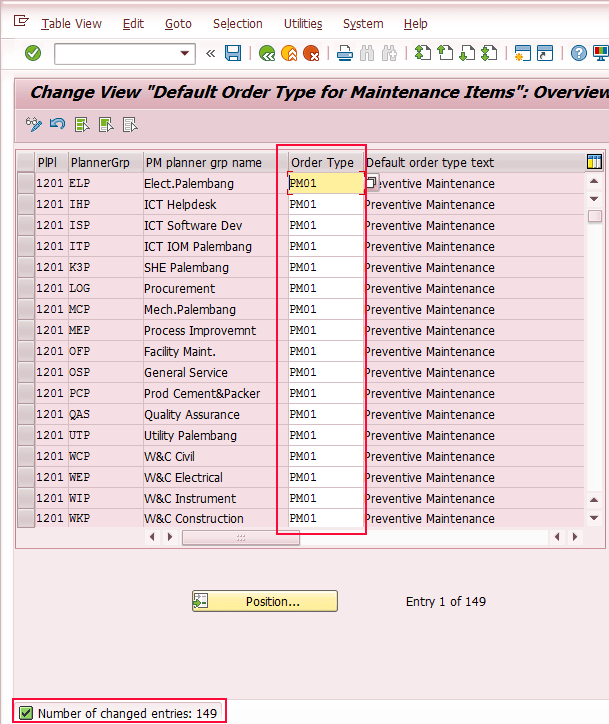This screenshot has width=609, height=724.
Task: Click the 'Number of changed entries: 149' status message
Action: 127,713
